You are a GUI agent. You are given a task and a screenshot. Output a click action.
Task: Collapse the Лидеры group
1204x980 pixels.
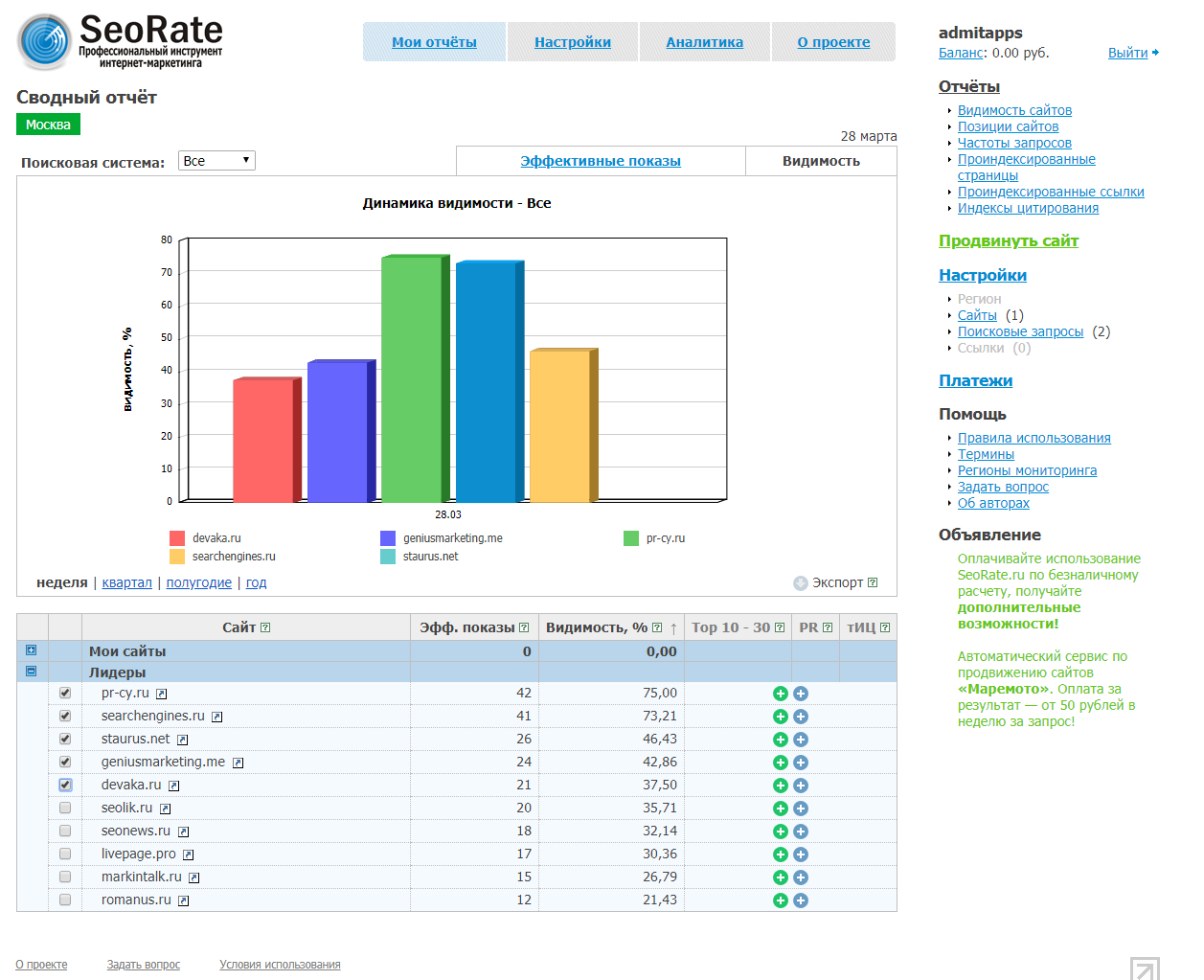(31, 672)
